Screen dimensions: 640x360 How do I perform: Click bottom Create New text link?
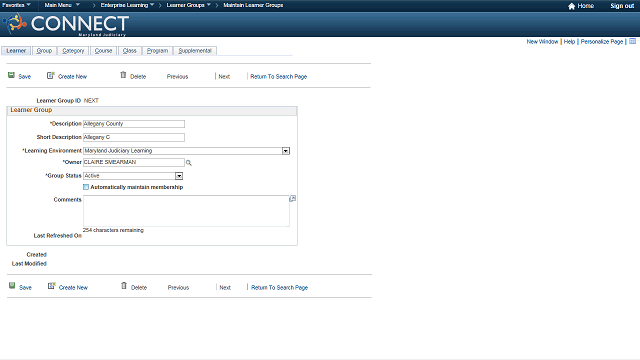click(73, 288)
